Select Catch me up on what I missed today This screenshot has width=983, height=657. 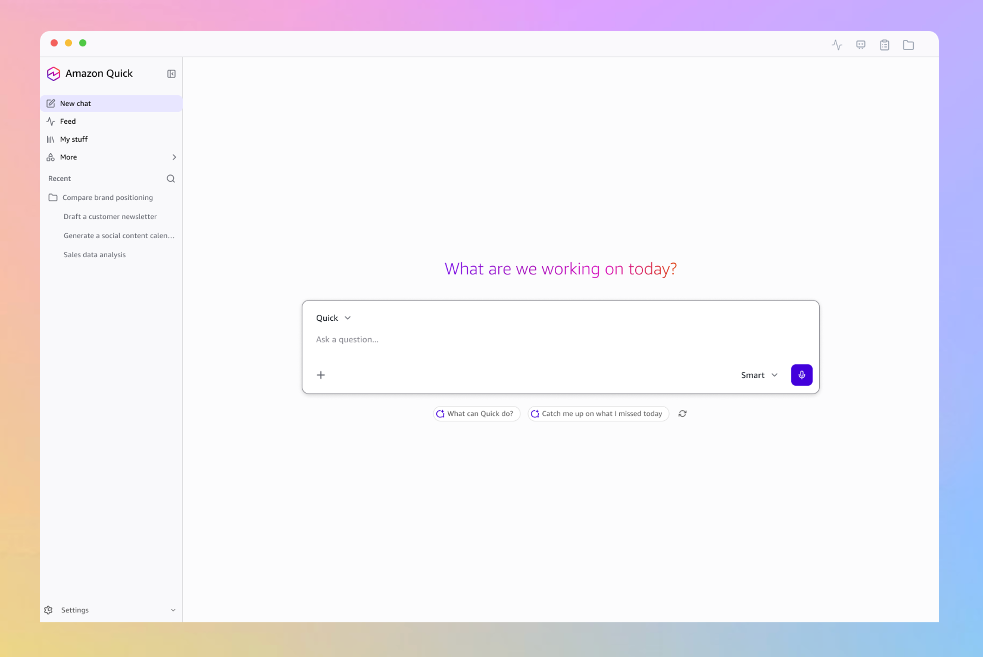tap(599, 414)
